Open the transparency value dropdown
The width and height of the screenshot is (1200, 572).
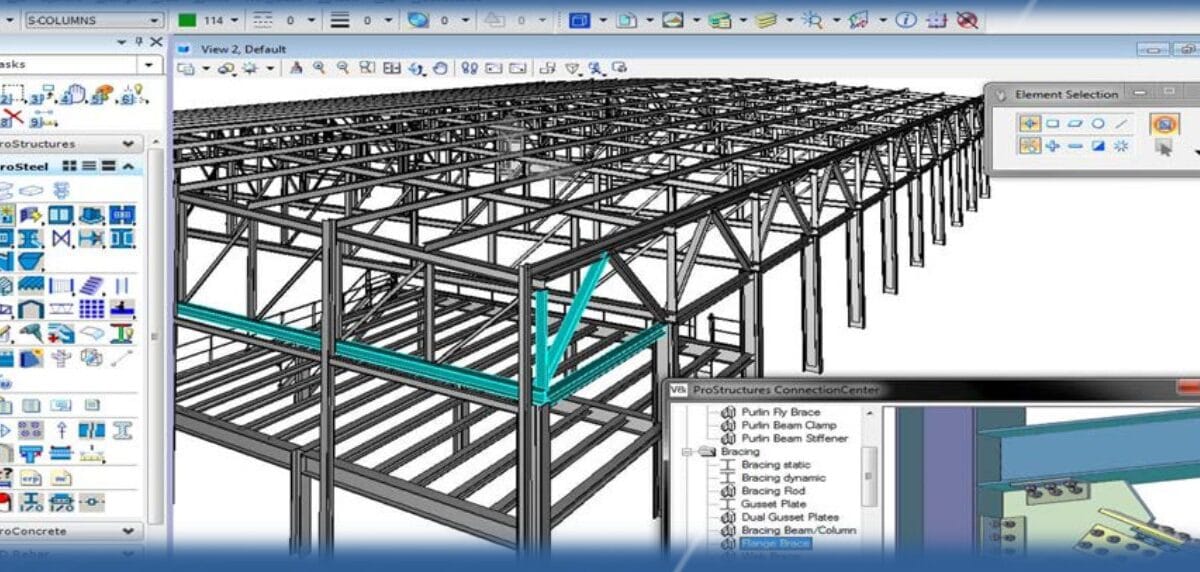[465, 20]
